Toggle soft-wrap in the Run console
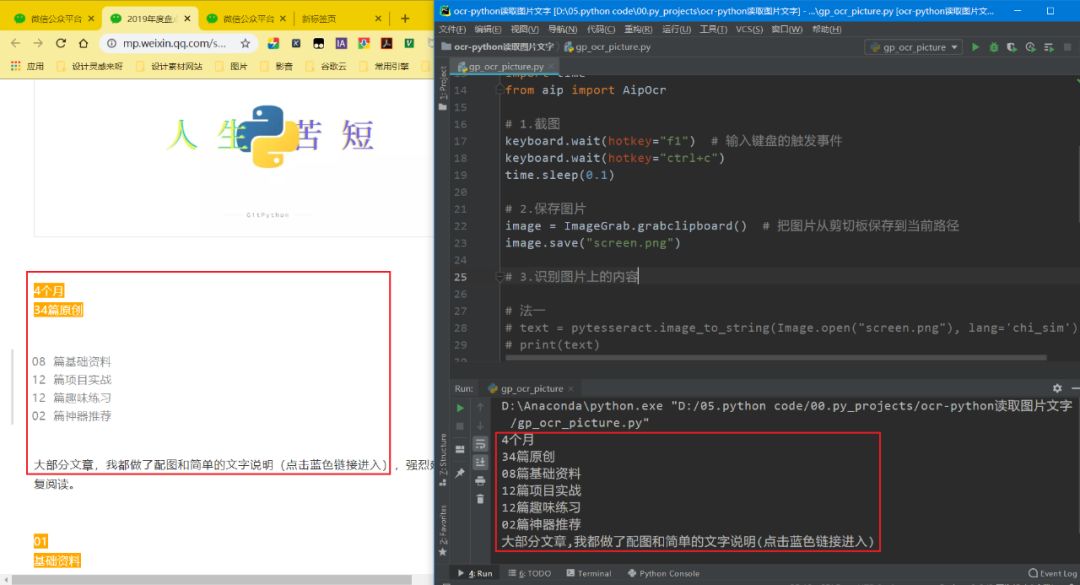The width and height of the screenshot is (1080, 585). [x=480, y=444]
